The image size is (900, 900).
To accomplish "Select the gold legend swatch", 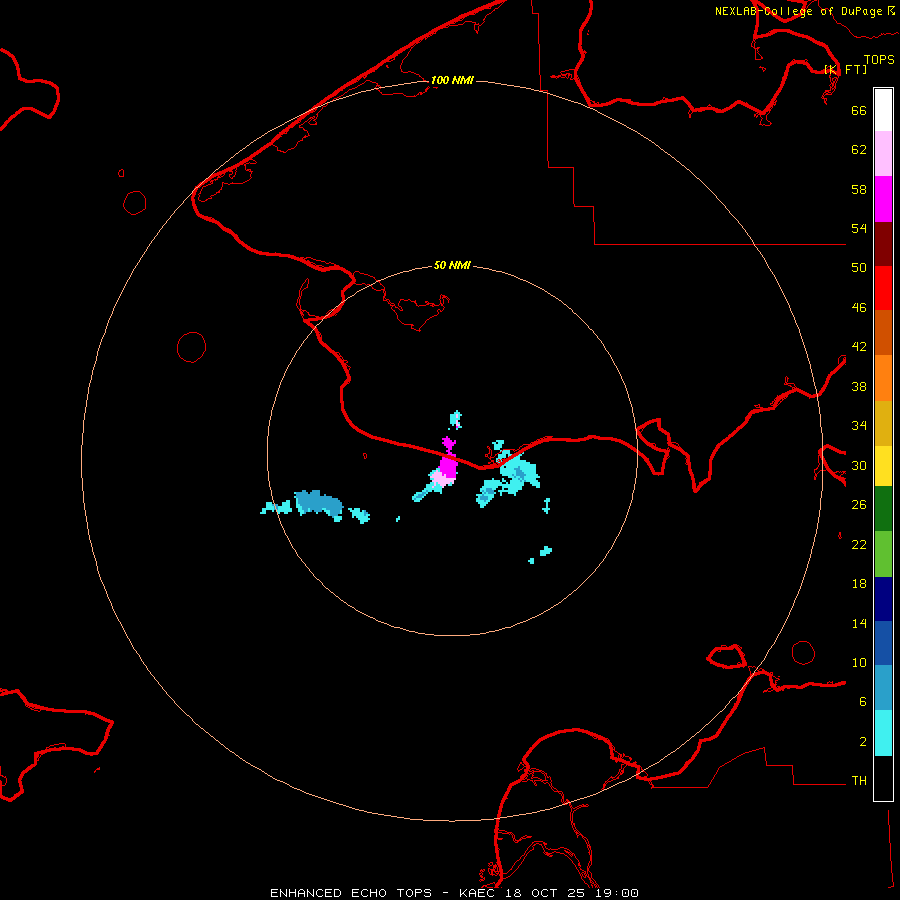I will [x=883, y=423].
